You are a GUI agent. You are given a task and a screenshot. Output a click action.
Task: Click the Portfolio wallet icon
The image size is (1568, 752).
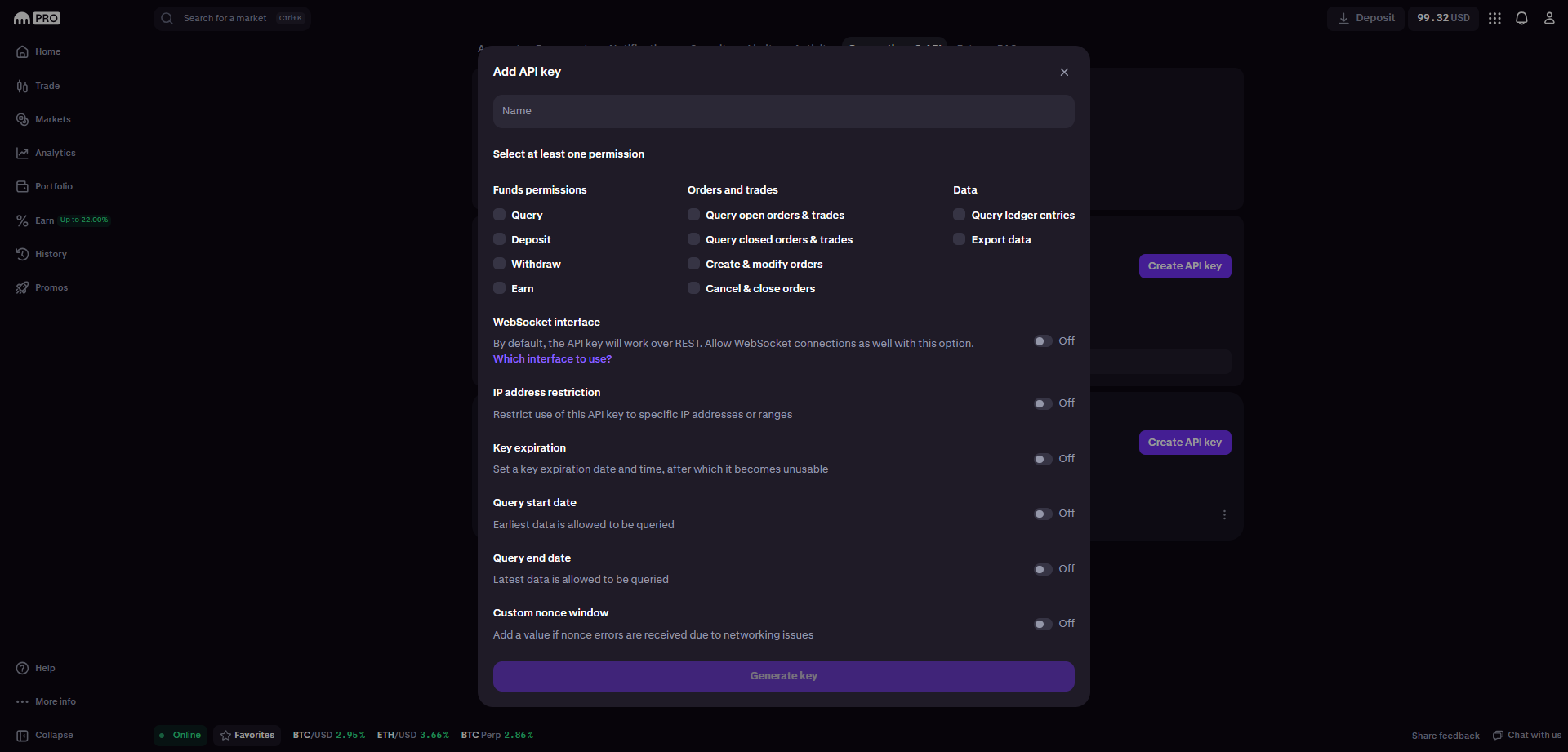click(x=22, y=187)
